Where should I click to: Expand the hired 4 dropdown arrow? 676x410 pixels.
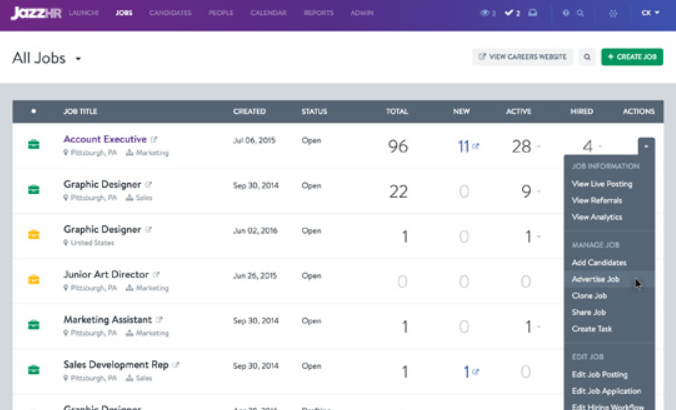[x=600, y=147]
